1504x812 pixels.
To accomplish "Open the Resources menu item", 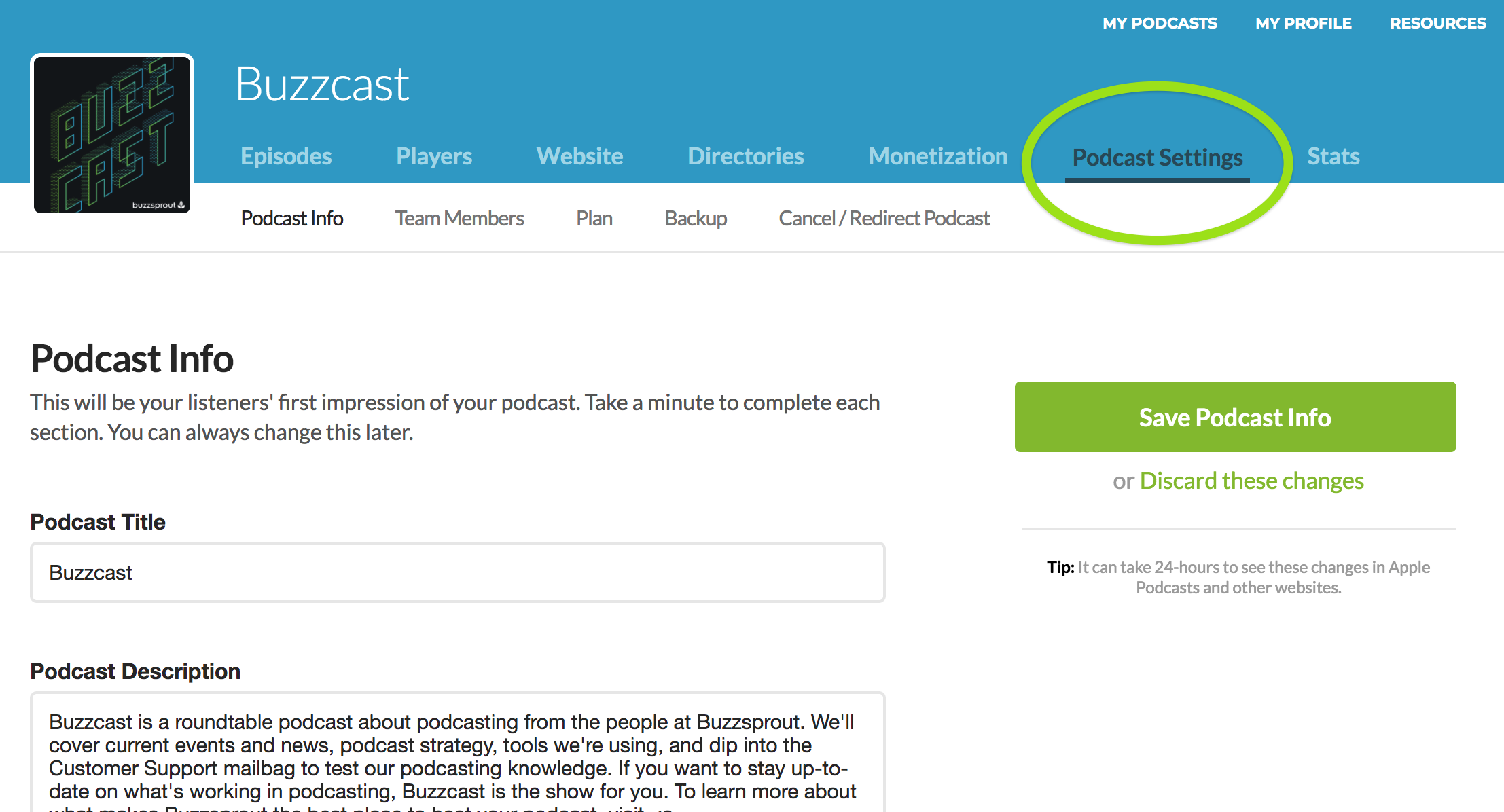I will 1437,23.
